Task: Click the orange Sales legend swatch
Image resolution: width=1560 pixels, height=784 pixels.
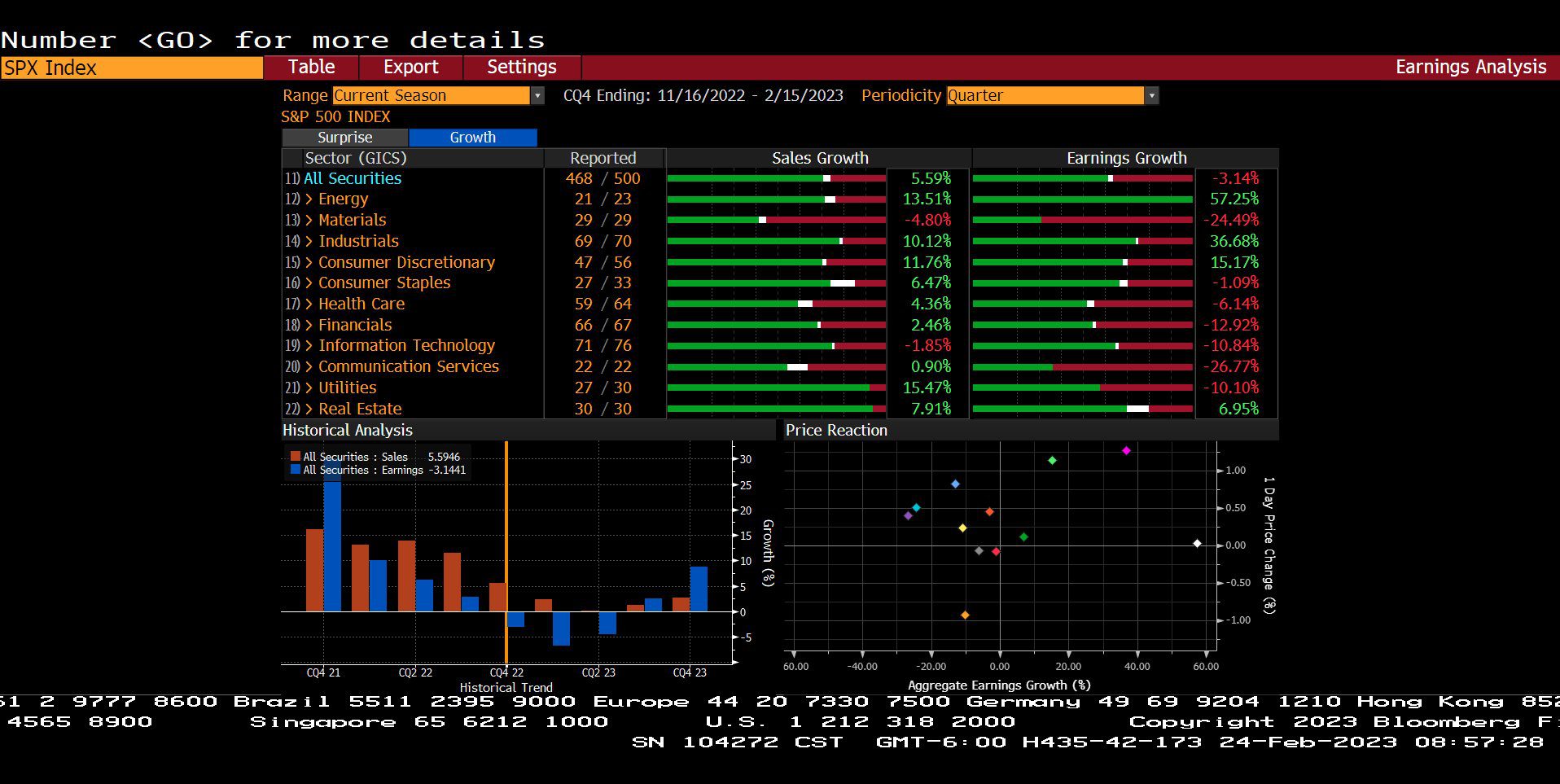Action: point(296,457)
